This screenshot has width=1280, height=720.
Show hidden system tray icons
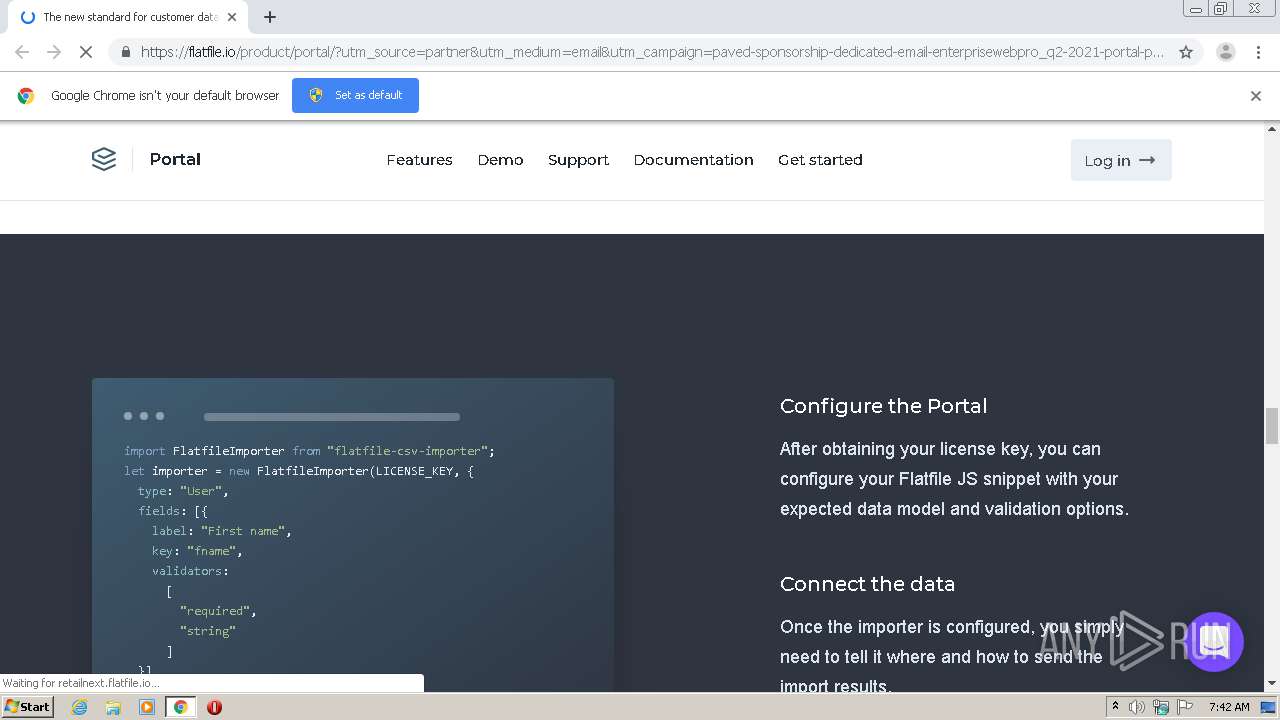(1115, 706)
